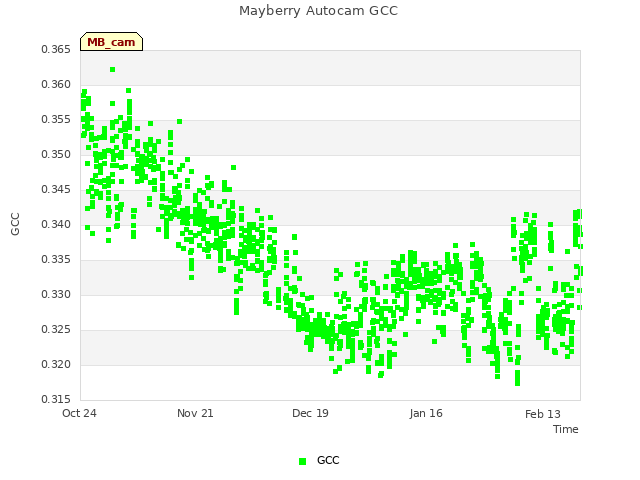This screenshot has width=640, height=480.
Task: Click the 0.365 y-axis value
Action: tap(56, 49)
